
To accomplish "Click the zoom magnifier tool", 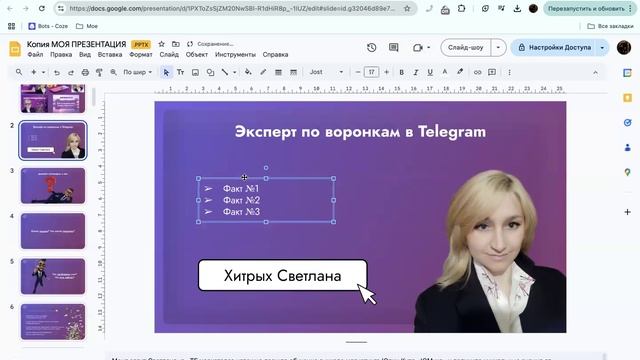I will (x=113, y=72).
